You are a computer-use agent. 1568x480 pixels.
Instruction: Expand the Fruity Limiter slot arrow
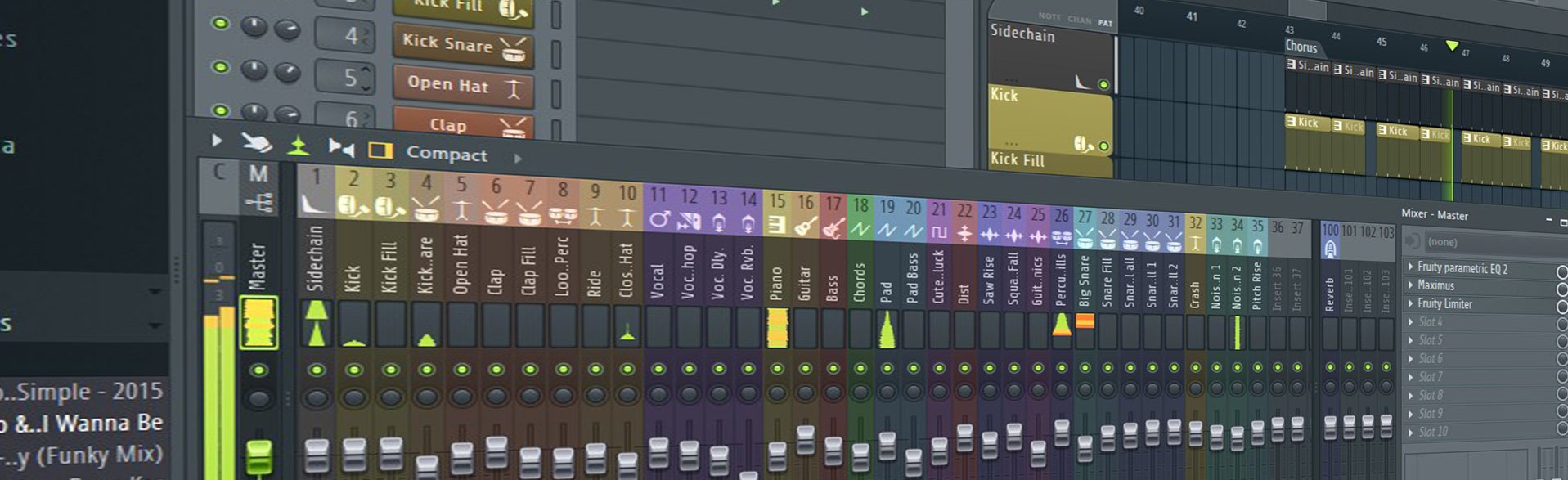click(x=1410, y=303)
